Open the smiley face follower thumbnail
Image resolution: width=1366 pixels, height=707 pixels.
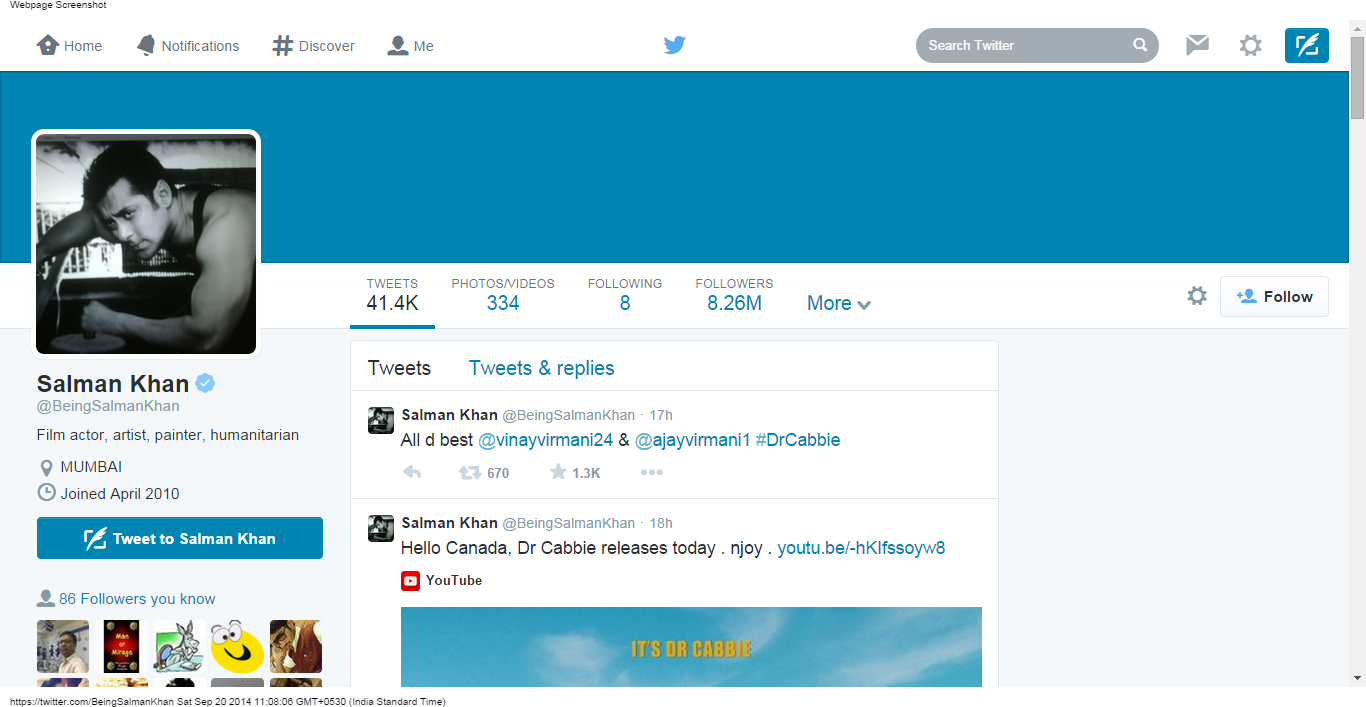click(x=237, y=647)
